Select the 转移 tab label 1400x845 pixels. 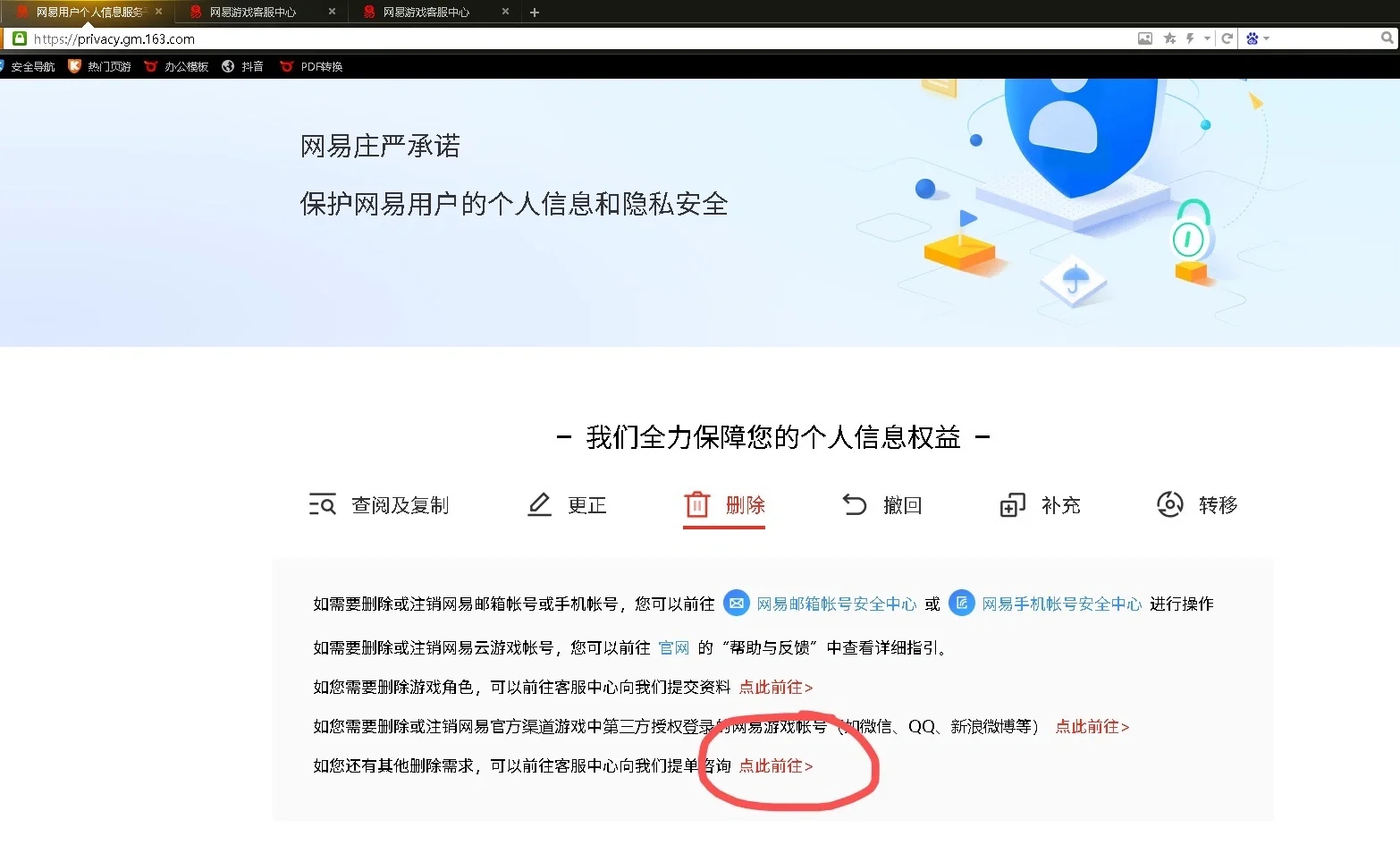1219,505
